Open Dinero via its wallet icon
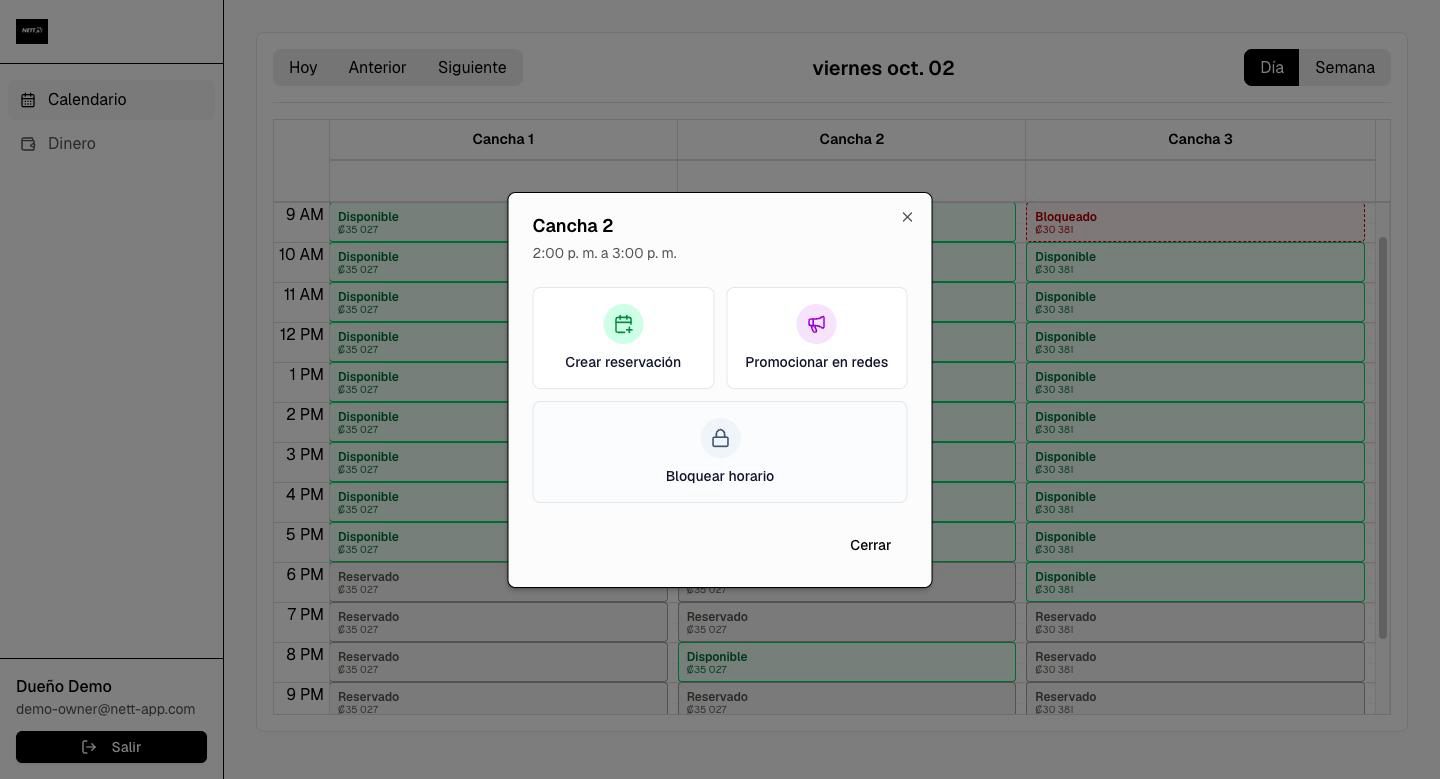The image size is (1440, 779). (28, 144)
